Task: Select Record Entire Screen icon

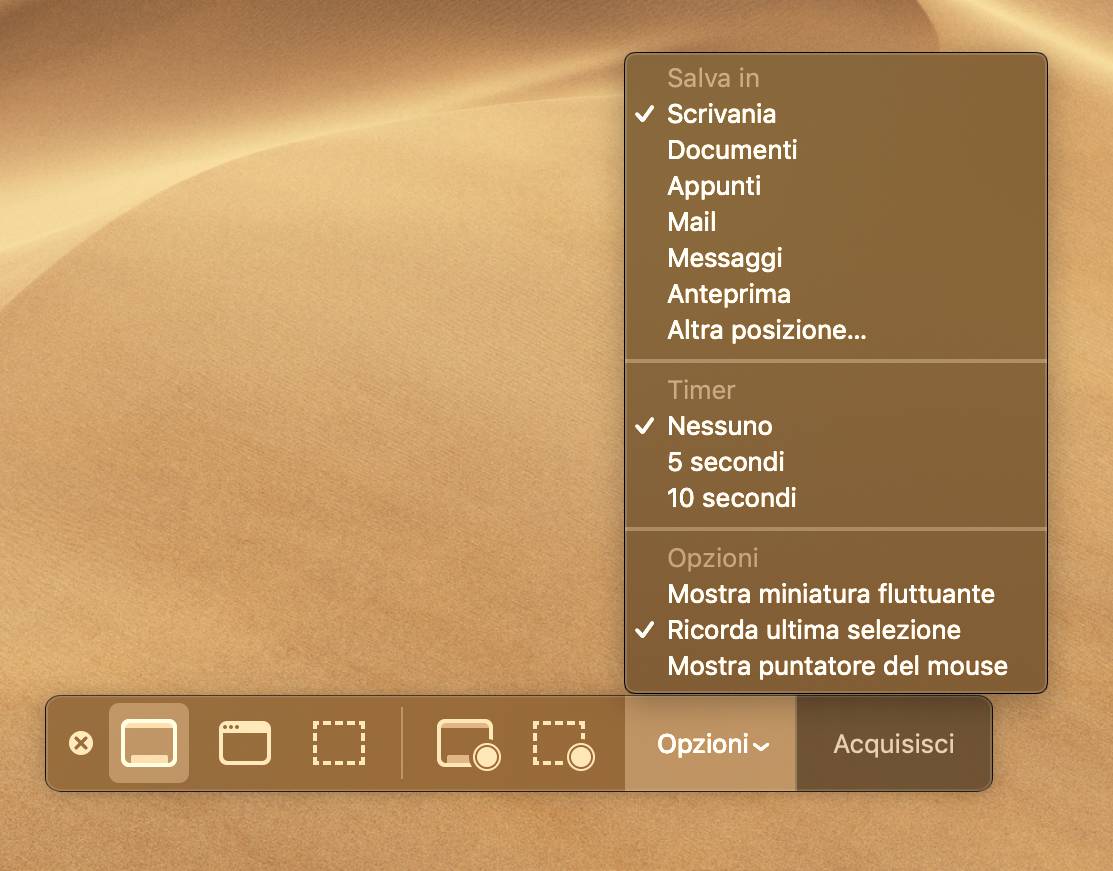Action: coord(468,745)
